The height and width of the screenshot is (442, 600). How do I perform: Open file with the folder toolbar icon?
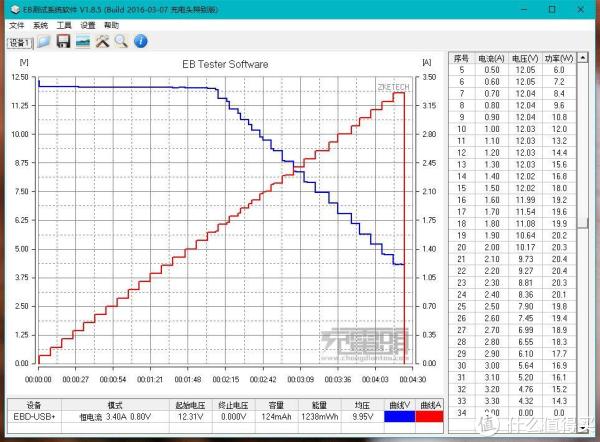point(44,41)
